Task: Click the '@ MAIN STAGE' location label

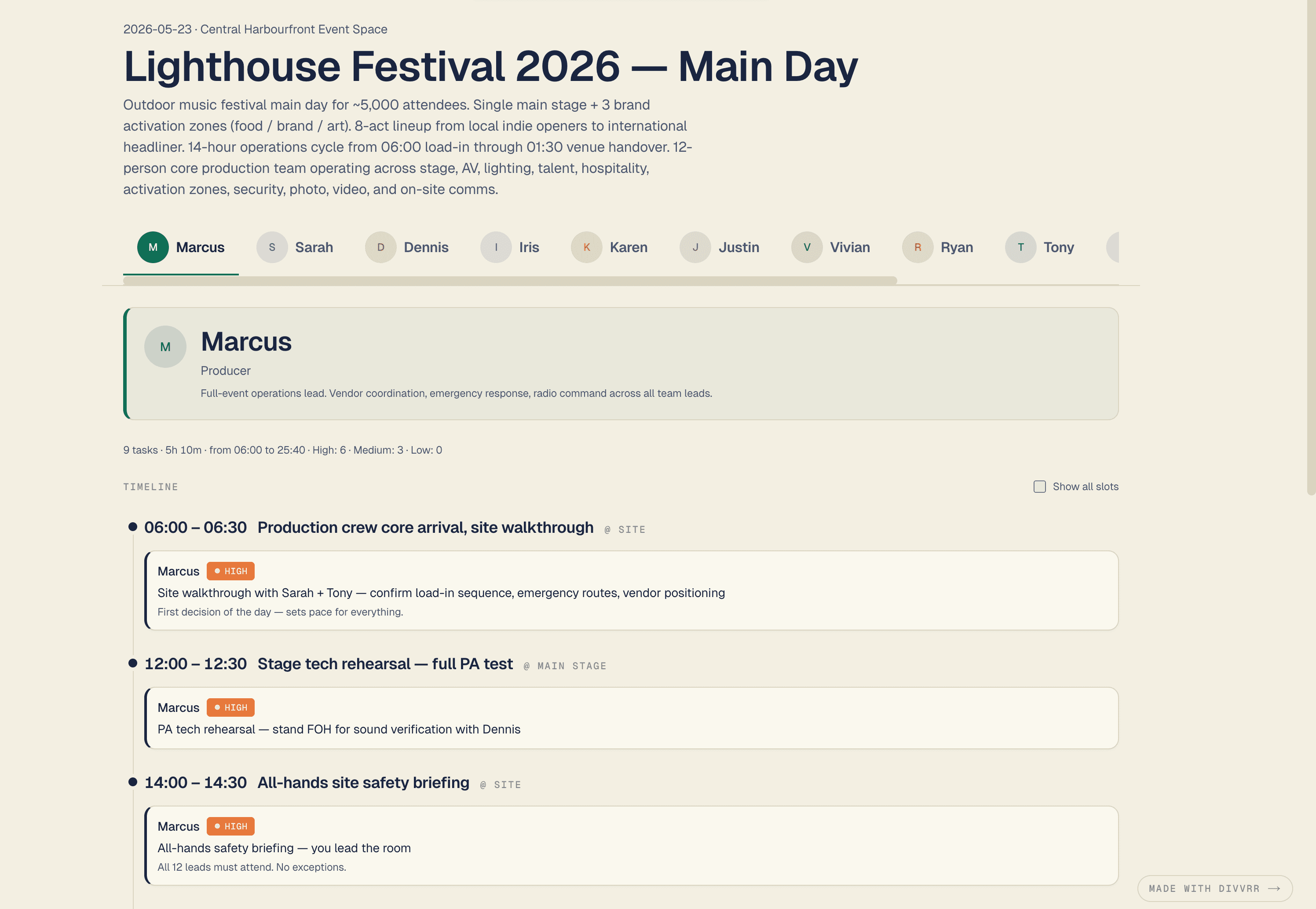Action: 565,666
